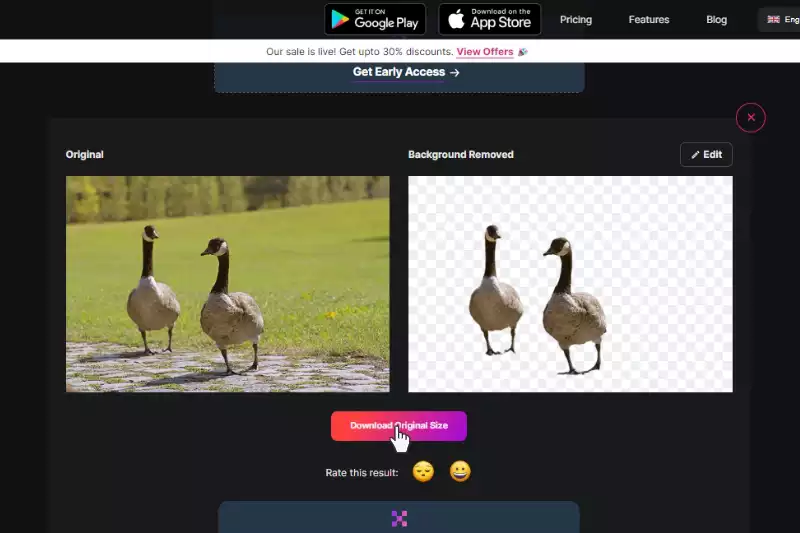Click the party popper icon
This screenshot has height=533, width=800.
click(x=522, y=52)
